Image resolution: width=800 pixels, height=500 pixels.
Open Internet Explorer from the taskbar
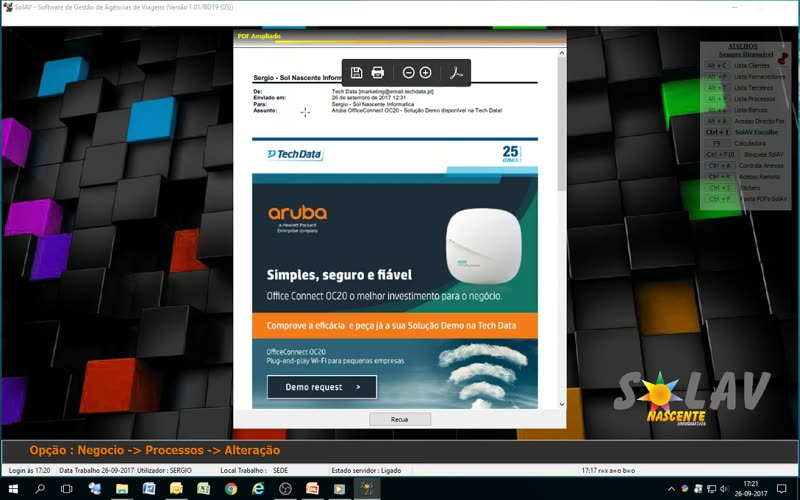pyautogui.click(x=259, y=489)
